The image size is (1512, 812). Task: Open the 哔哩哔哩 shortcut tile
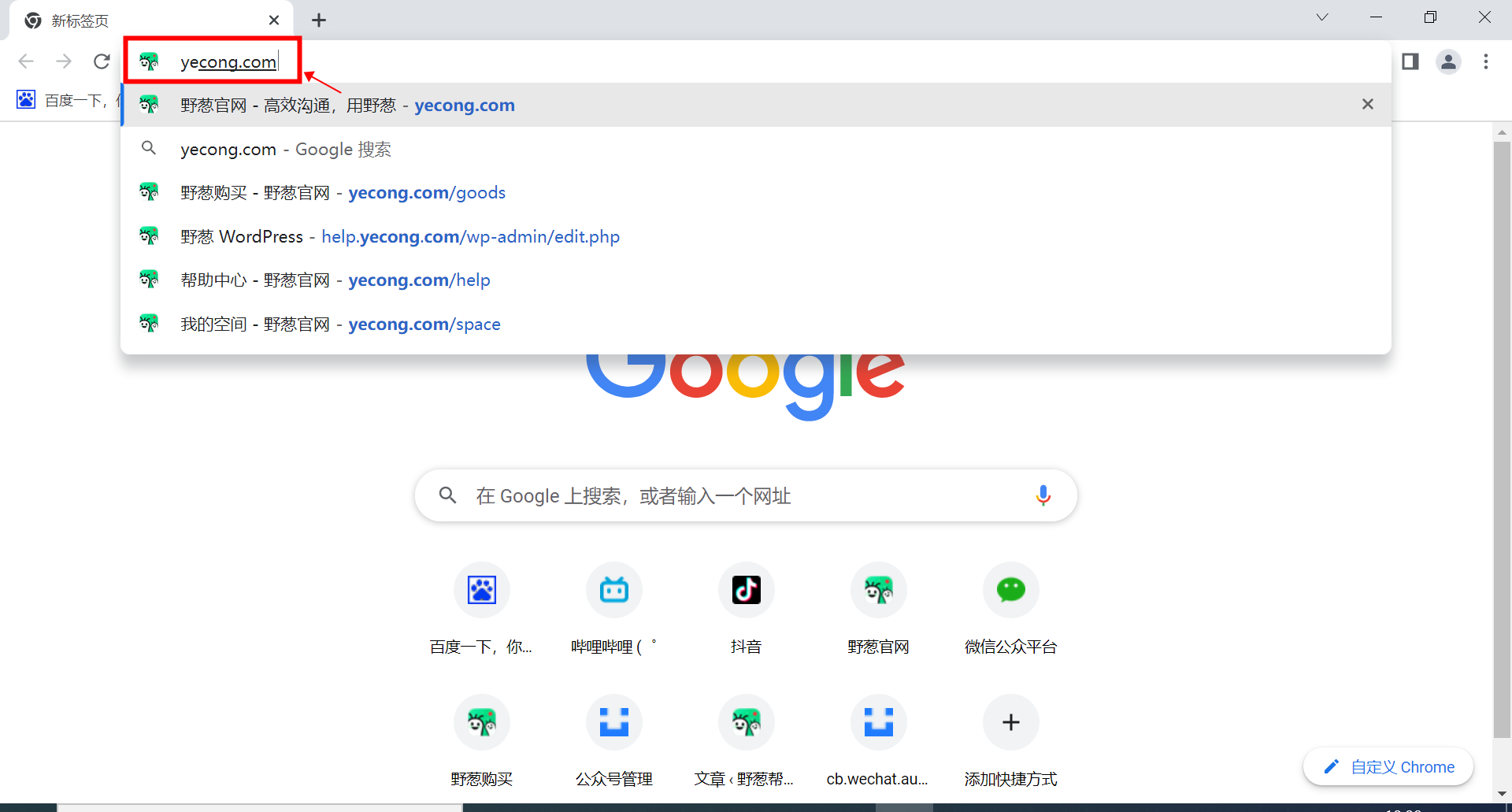pyautogui.click(x=613, y=609)
